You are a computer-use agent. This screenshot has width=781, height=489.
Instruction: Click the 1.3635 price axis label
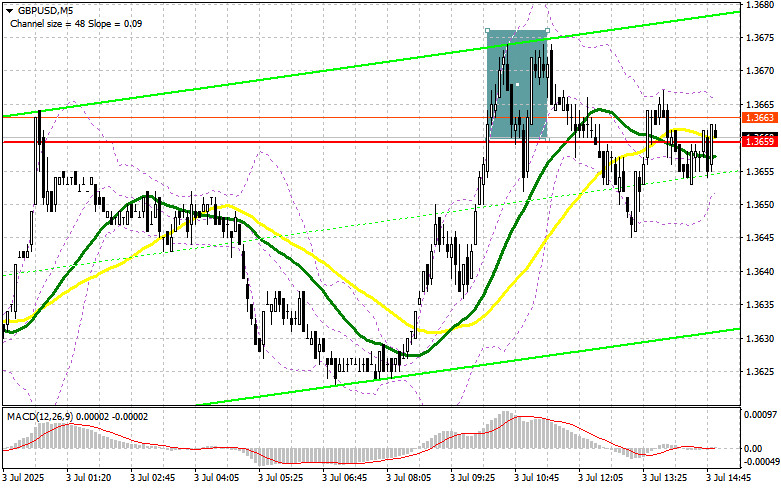click(x=760, y=305)
